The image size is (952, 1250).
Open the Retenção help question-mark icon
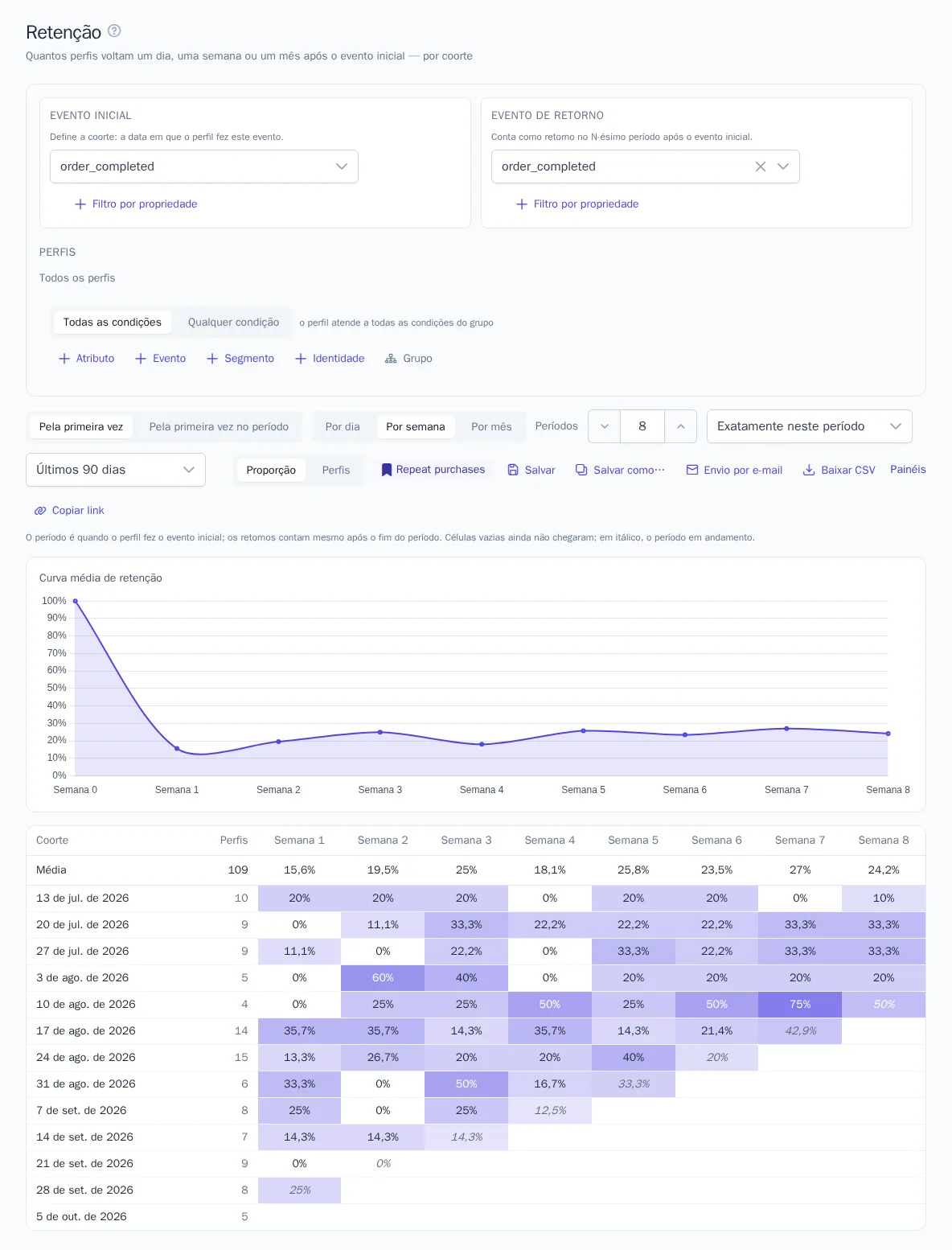click(x=114, y=31)
